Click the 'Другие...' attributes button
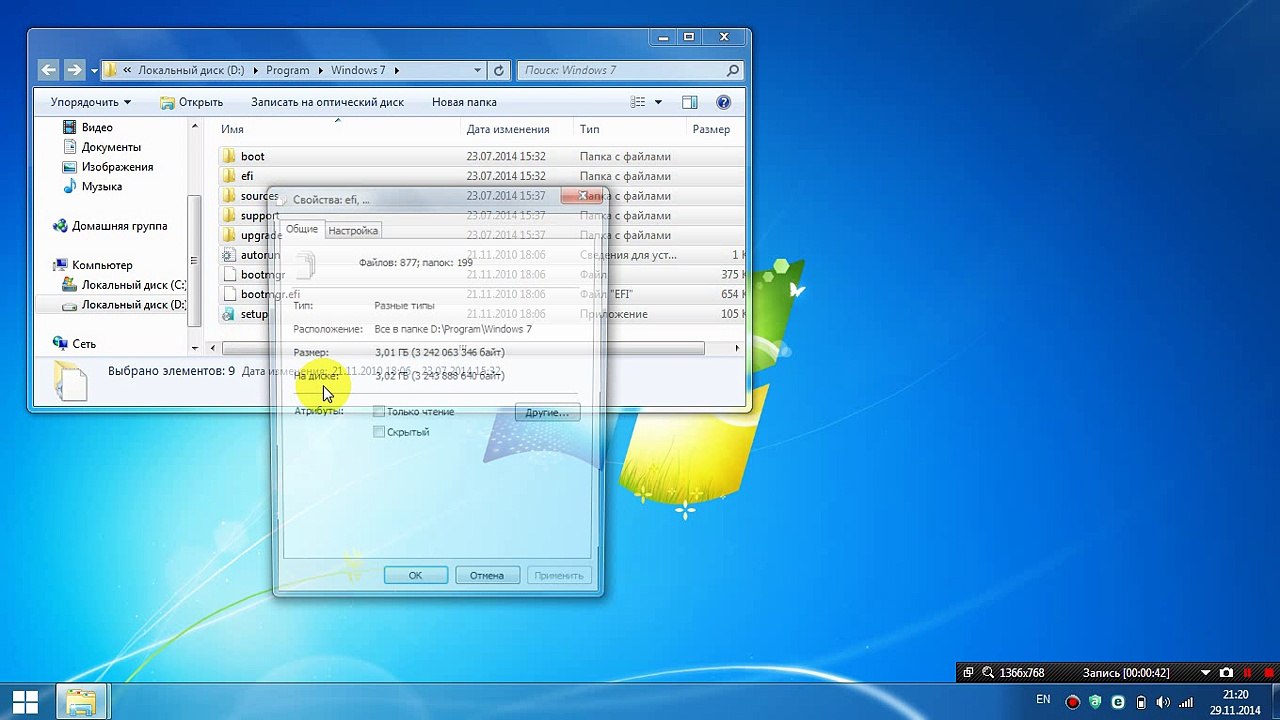The width and height of the screenshot is (1280, 720). pyautogui.click(x=547, y=412)
